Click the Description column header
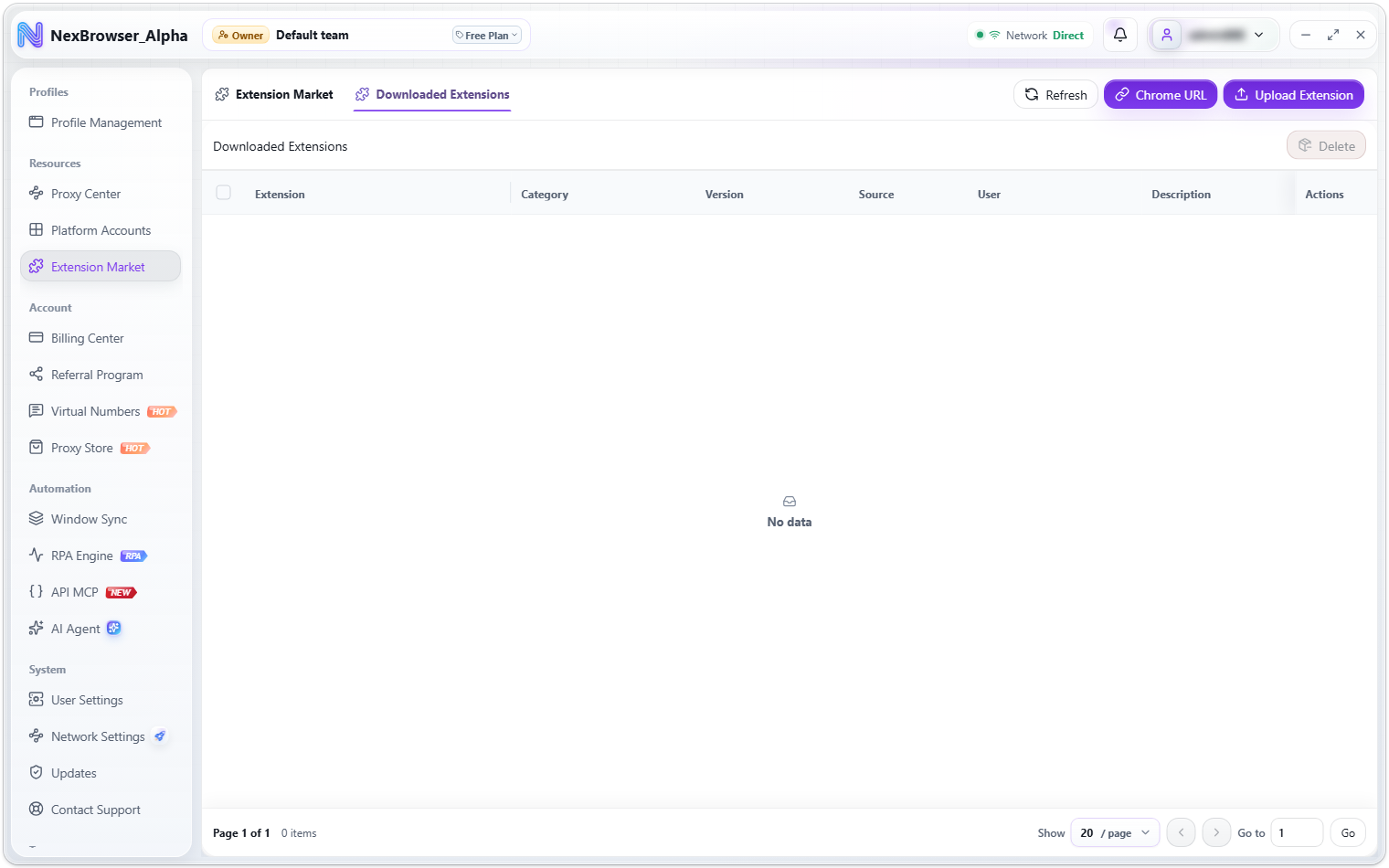 (1181, 194)
